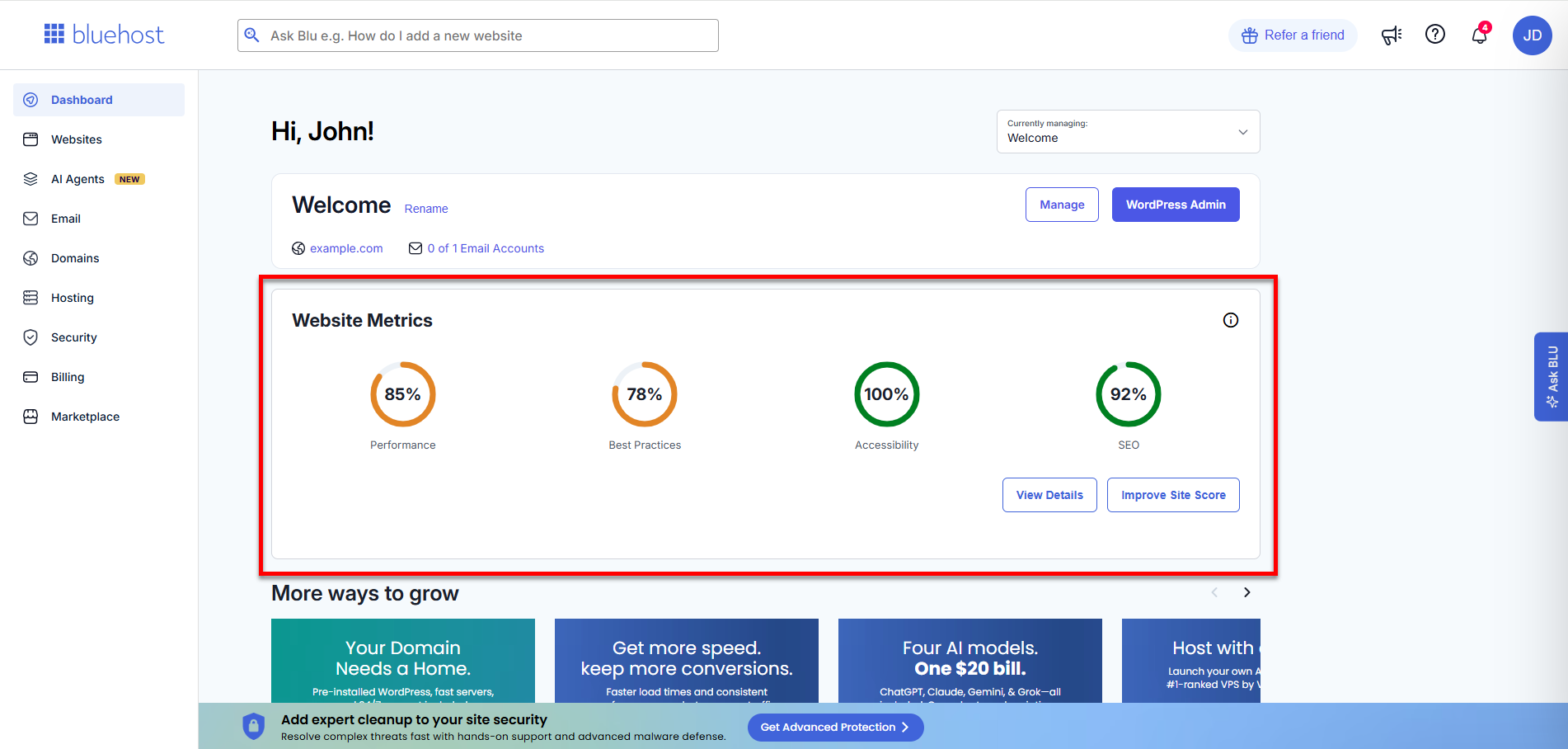Click the Website Metrics info icon
The image size is (1568, 749).
pyautogui.click(x=1231, y=320)
